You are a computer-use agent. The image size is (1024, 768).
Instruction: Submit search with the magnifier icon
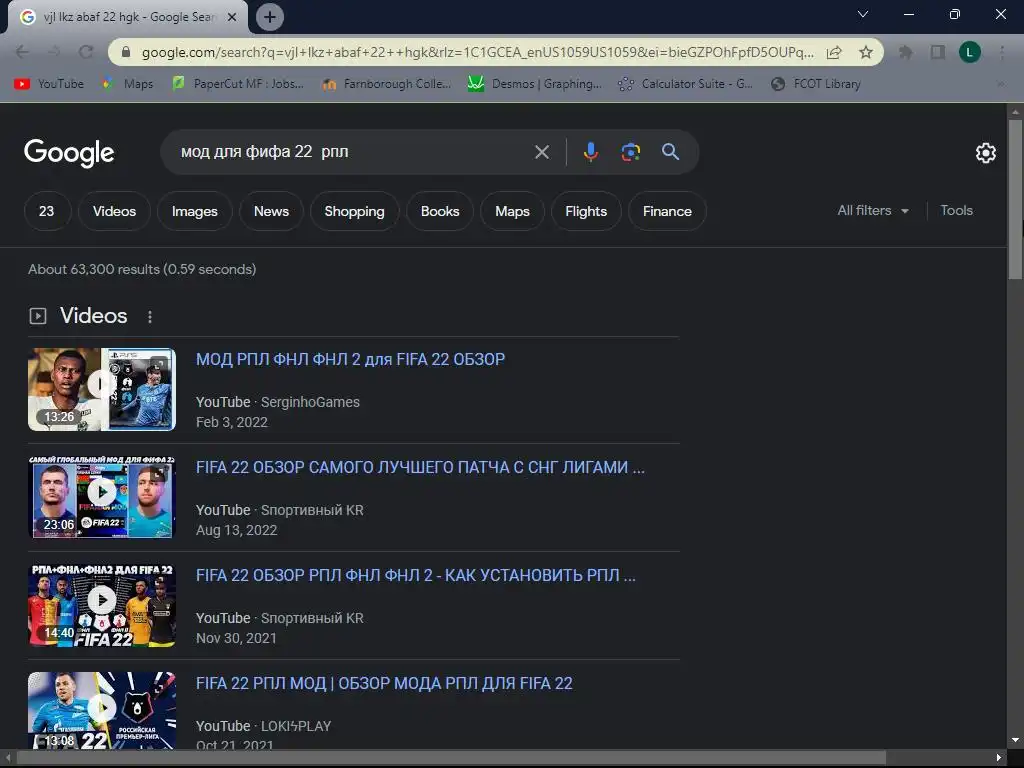(670, 152)
